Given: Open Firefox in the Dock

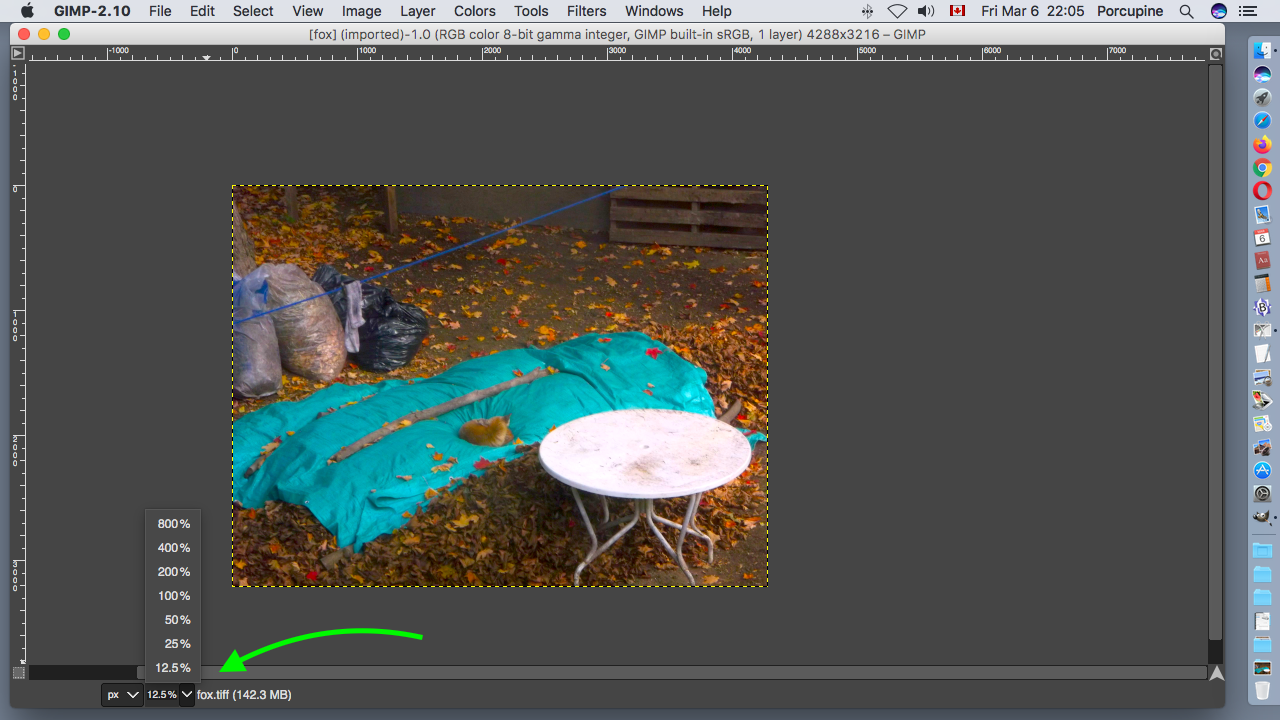Looking at the screenshot, I should pos(1262,145).
